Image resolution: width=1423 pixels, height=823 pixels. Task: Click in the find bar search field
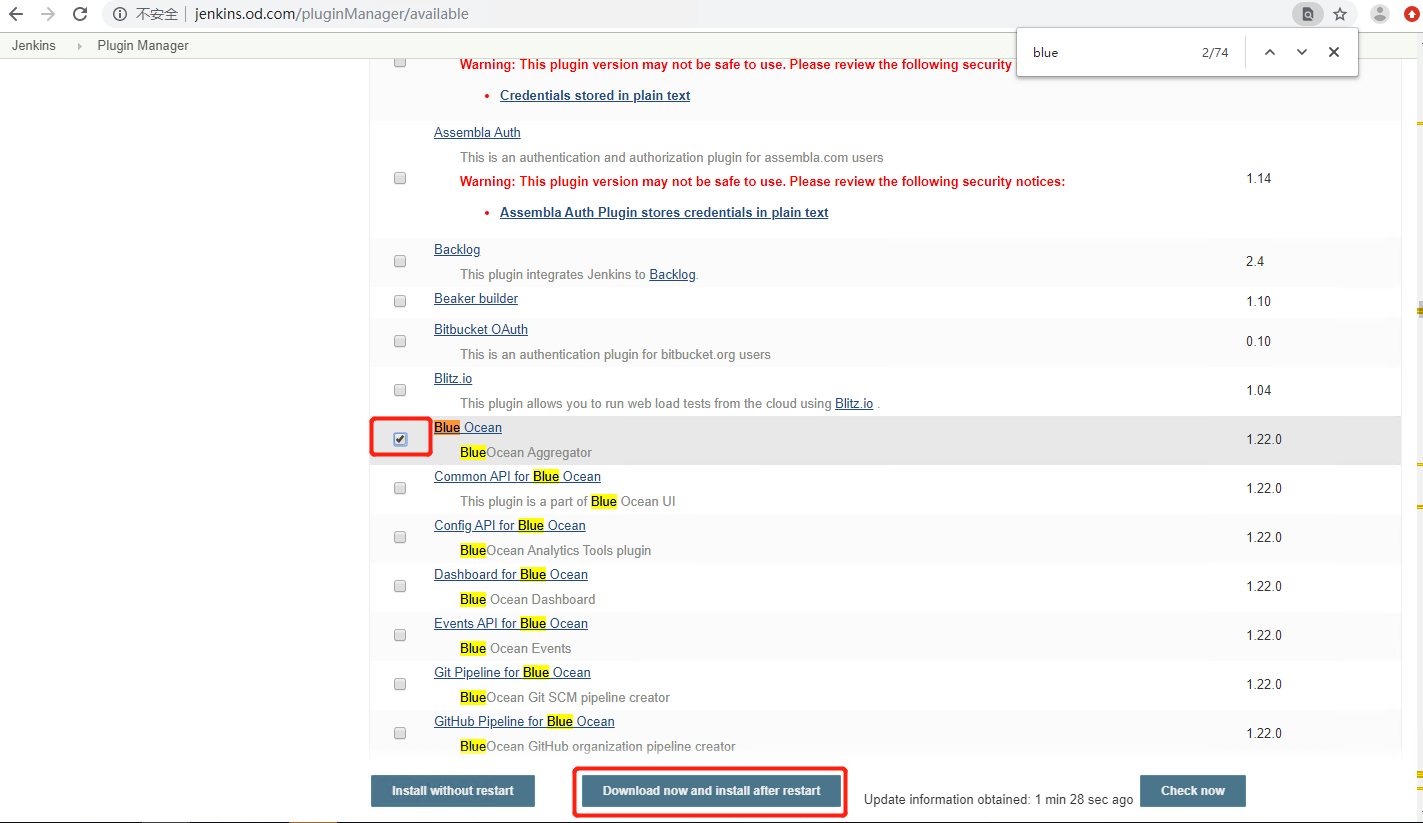click(x=1110, y=52)
